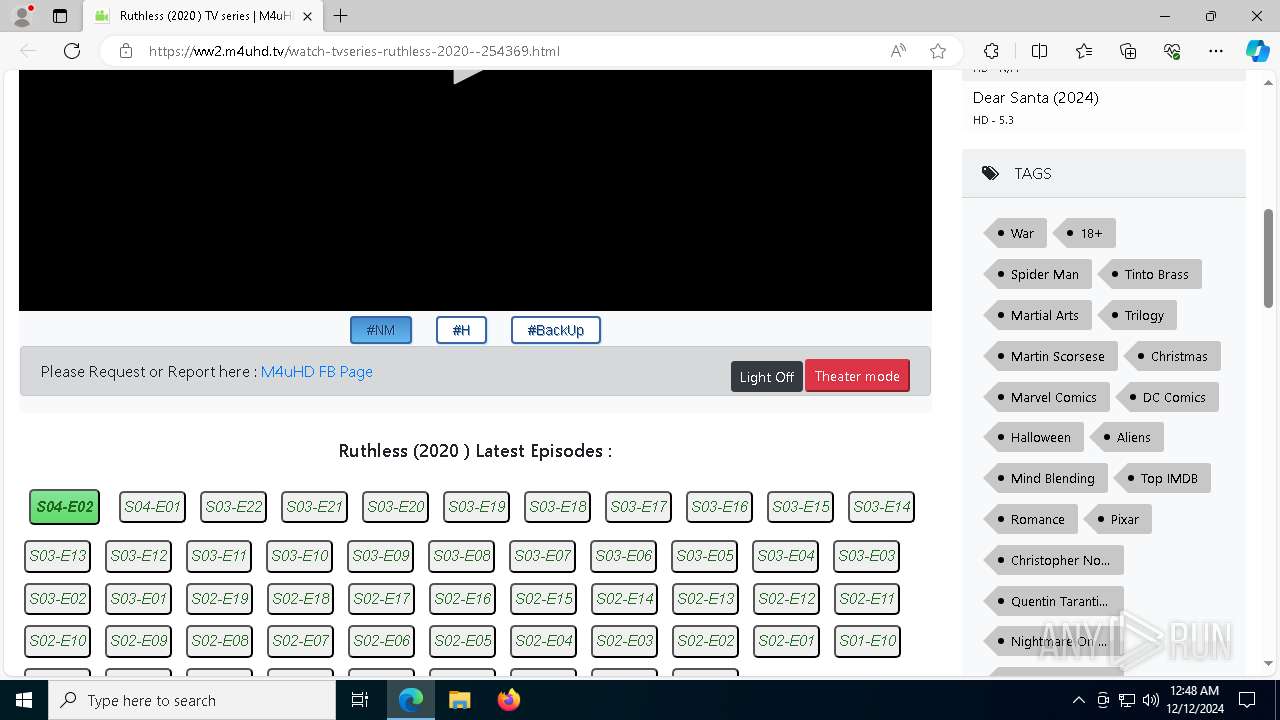Open a new tab with plus button

[341, 16]
